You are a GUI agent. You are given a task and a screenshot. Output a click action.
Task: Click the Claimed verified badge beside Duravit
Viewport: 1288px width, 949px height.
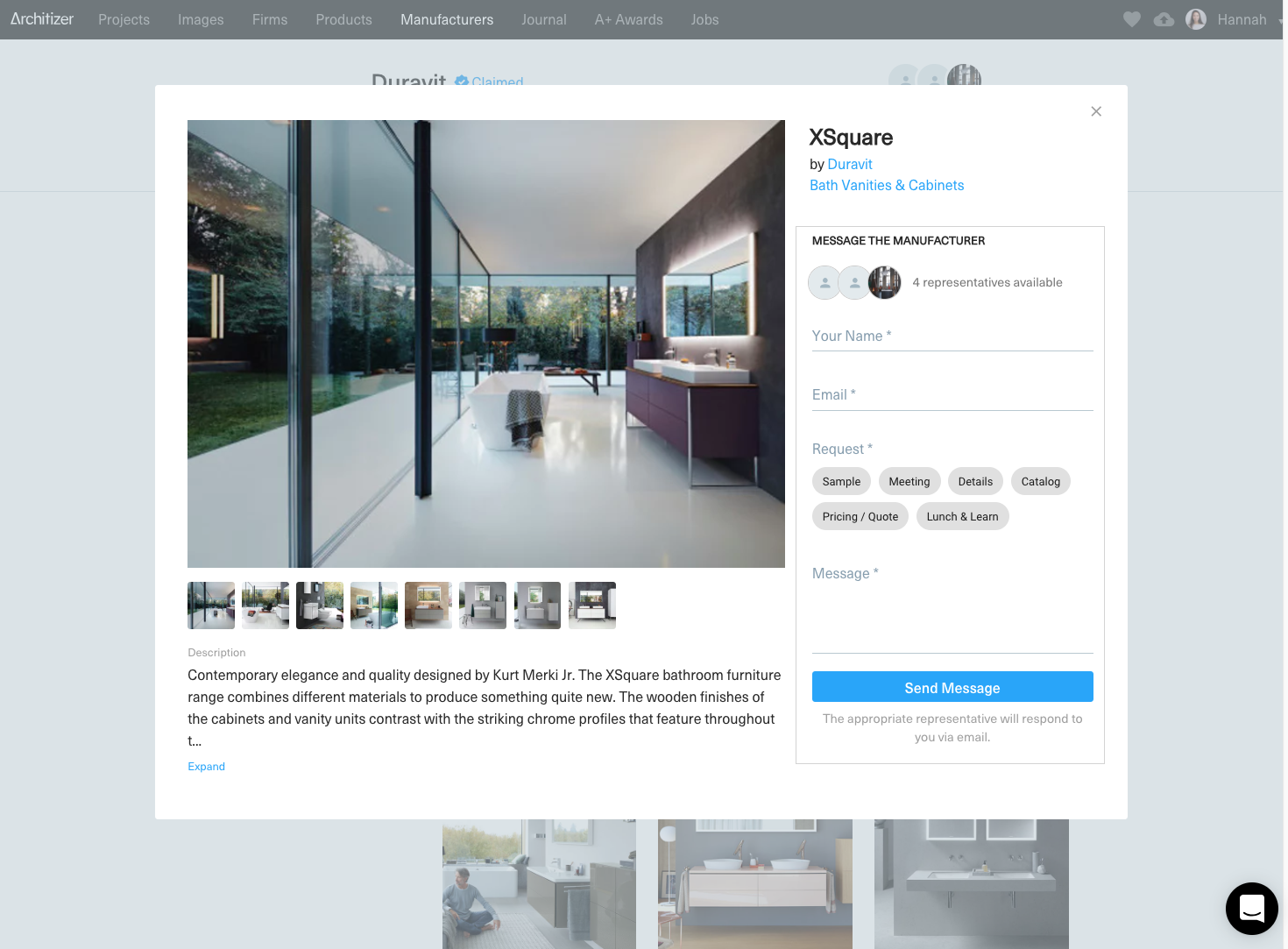(x=489, y=81)
